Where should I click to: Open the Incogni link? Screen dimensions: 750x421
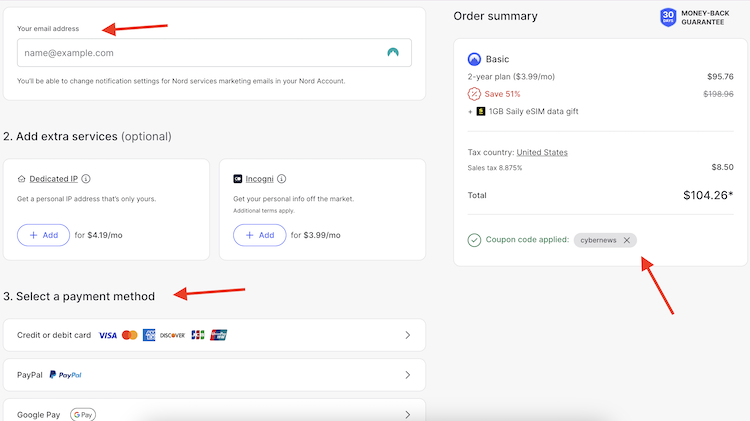[259, 179]
